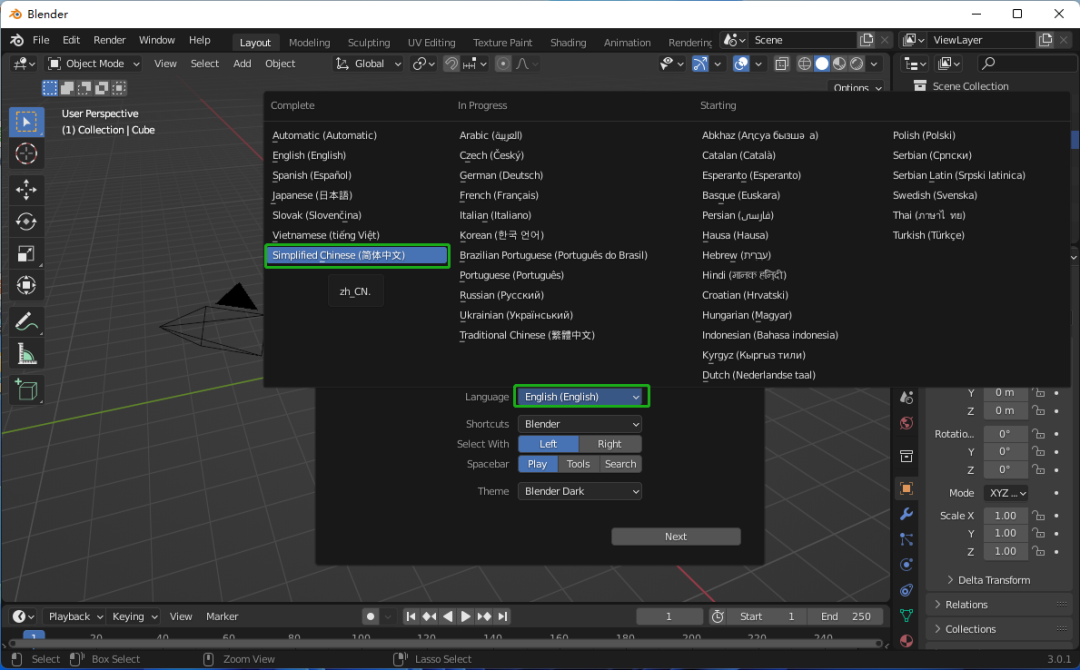
Task: Open the Shortcuts dropdown
Action: click(x=580, y=424)
